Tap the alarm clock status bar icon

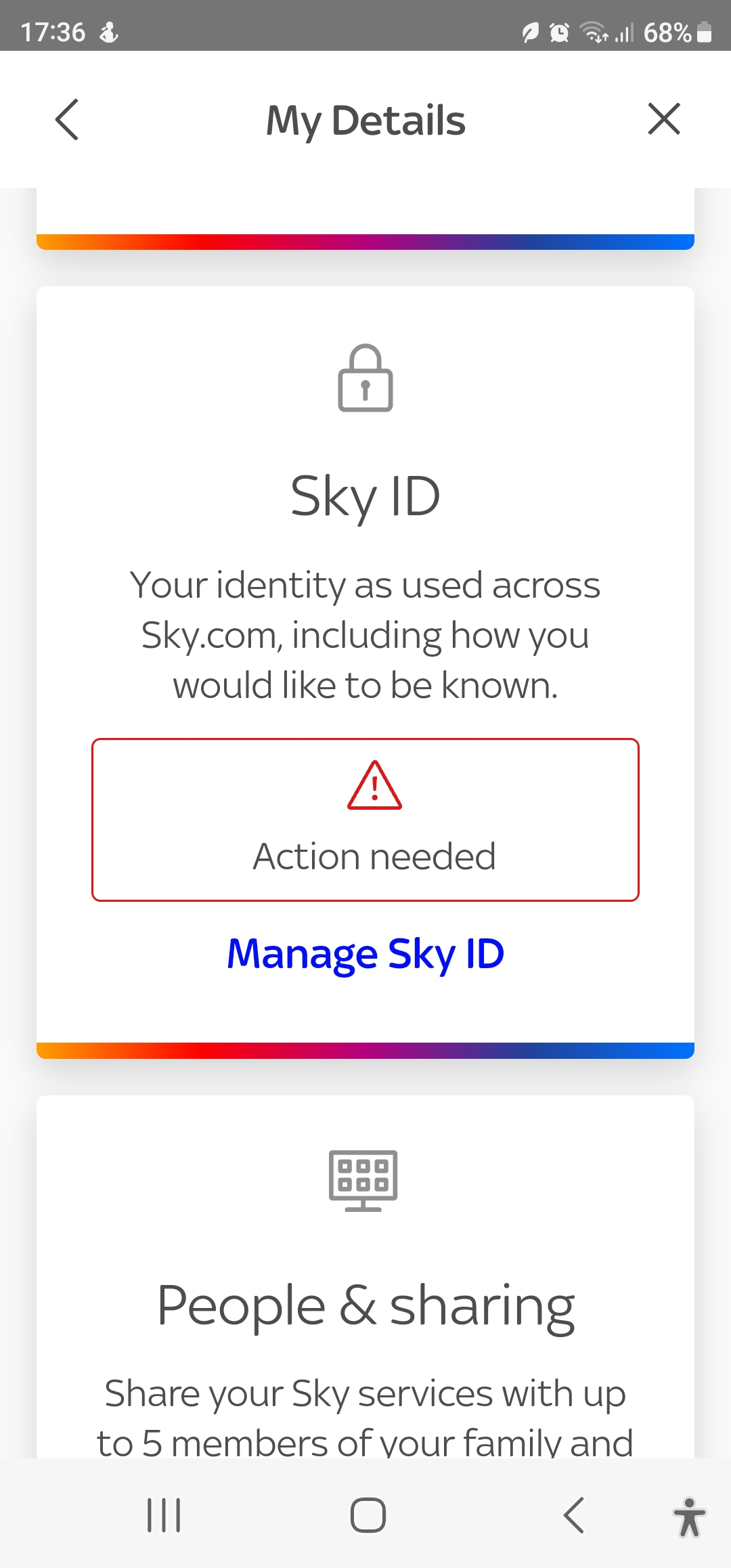tap(558, 32)
